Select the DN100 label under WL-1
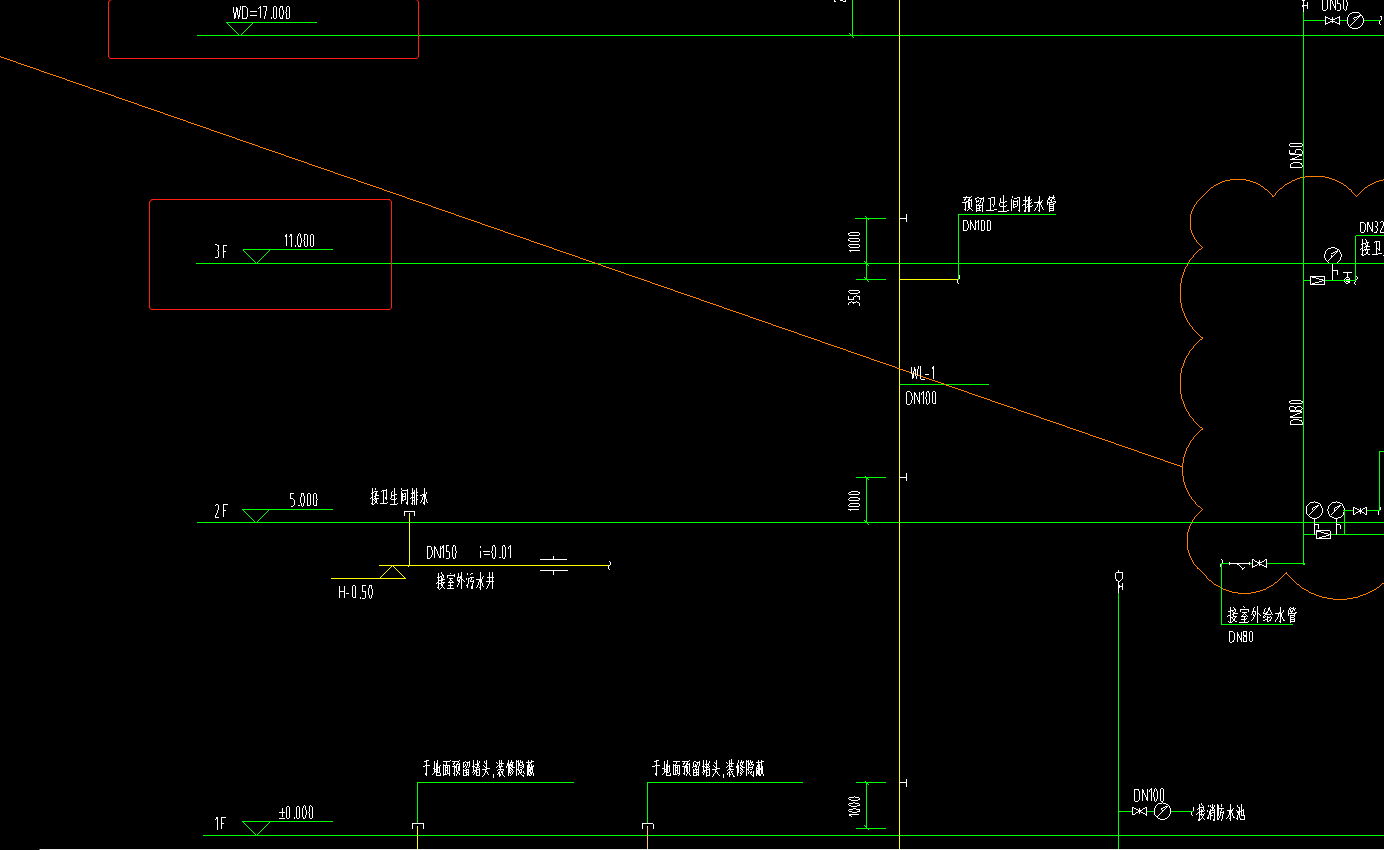 pos(921,399)
